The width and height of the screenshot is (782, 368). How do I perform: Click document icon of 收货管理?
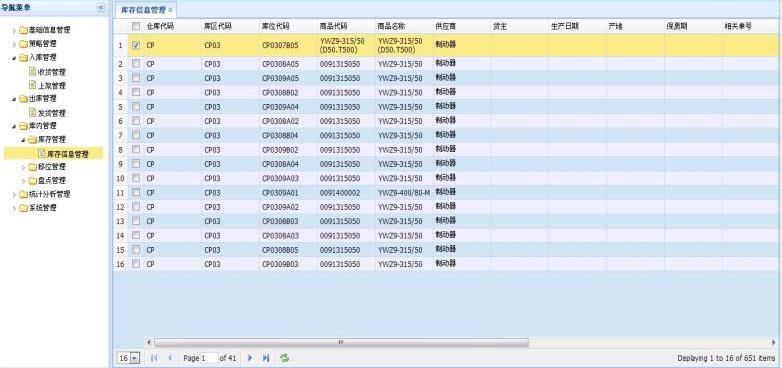click(x=33, y=72)
